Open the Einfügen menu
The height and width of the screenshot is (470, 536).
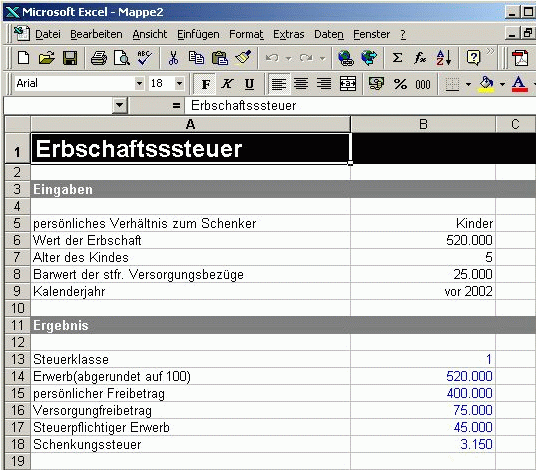coord(198,34)
